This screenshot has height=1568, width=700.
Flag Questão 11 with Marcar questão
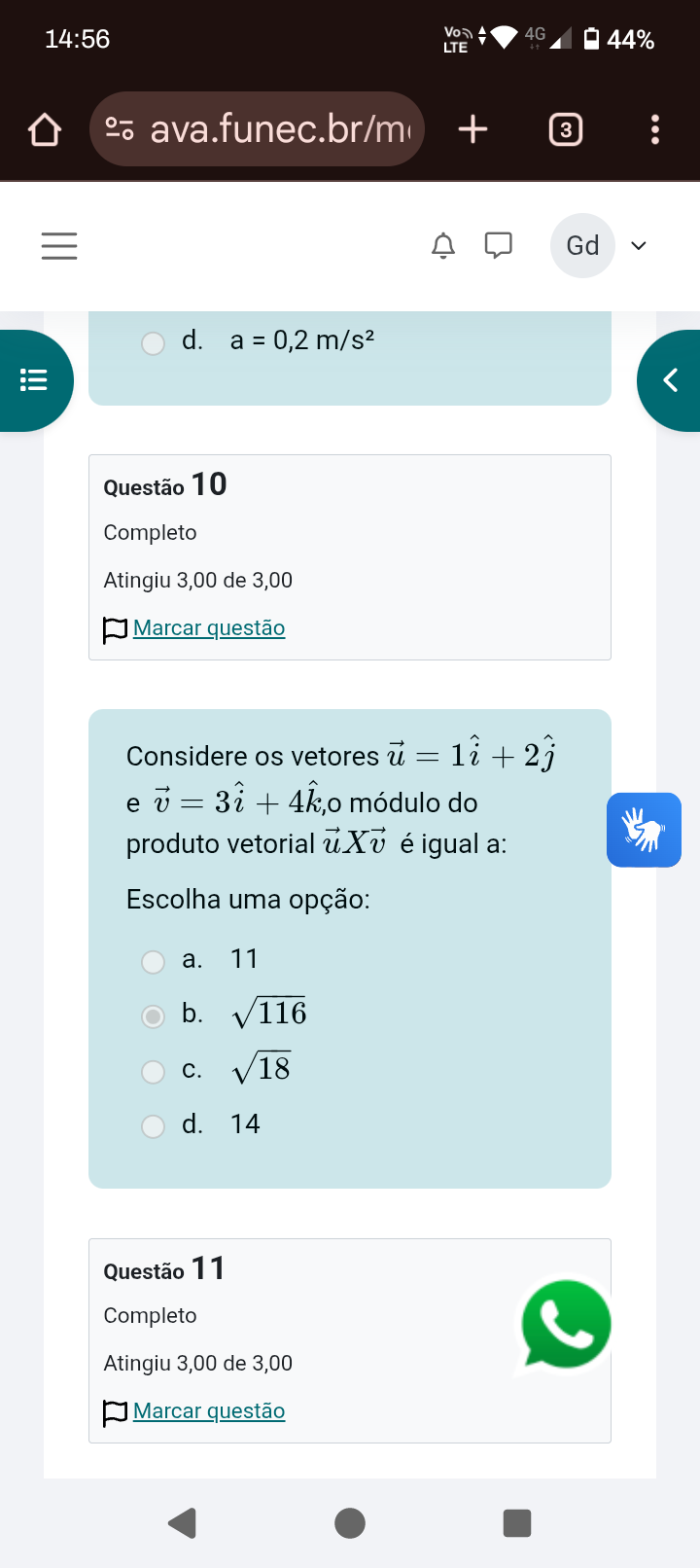pos(208,1411)
